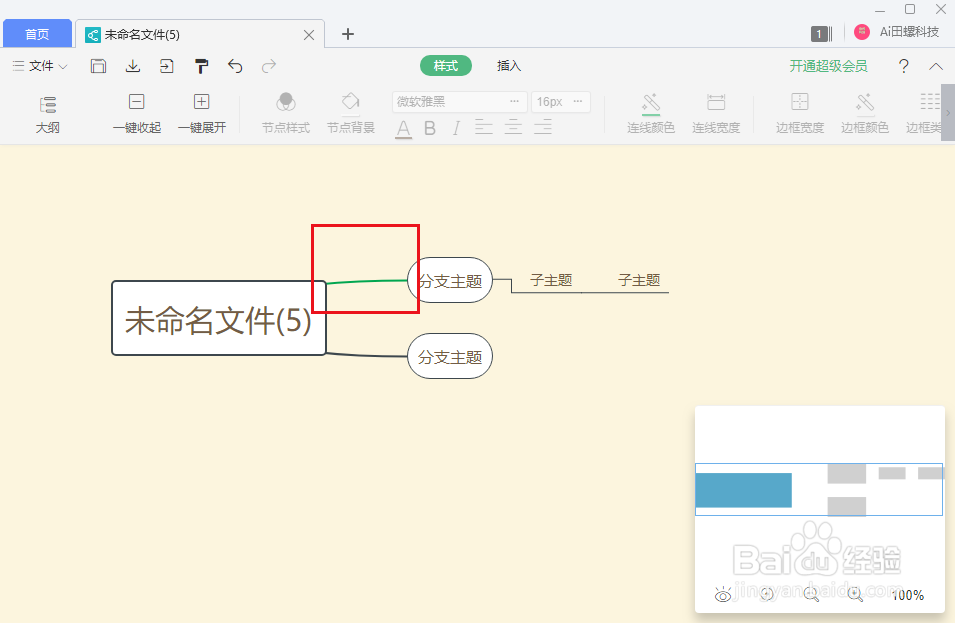This screenshot has width=955, height=623.
Task: Toggle the eye visibility icon in minimap panel
Action: [x=723, y=595]
